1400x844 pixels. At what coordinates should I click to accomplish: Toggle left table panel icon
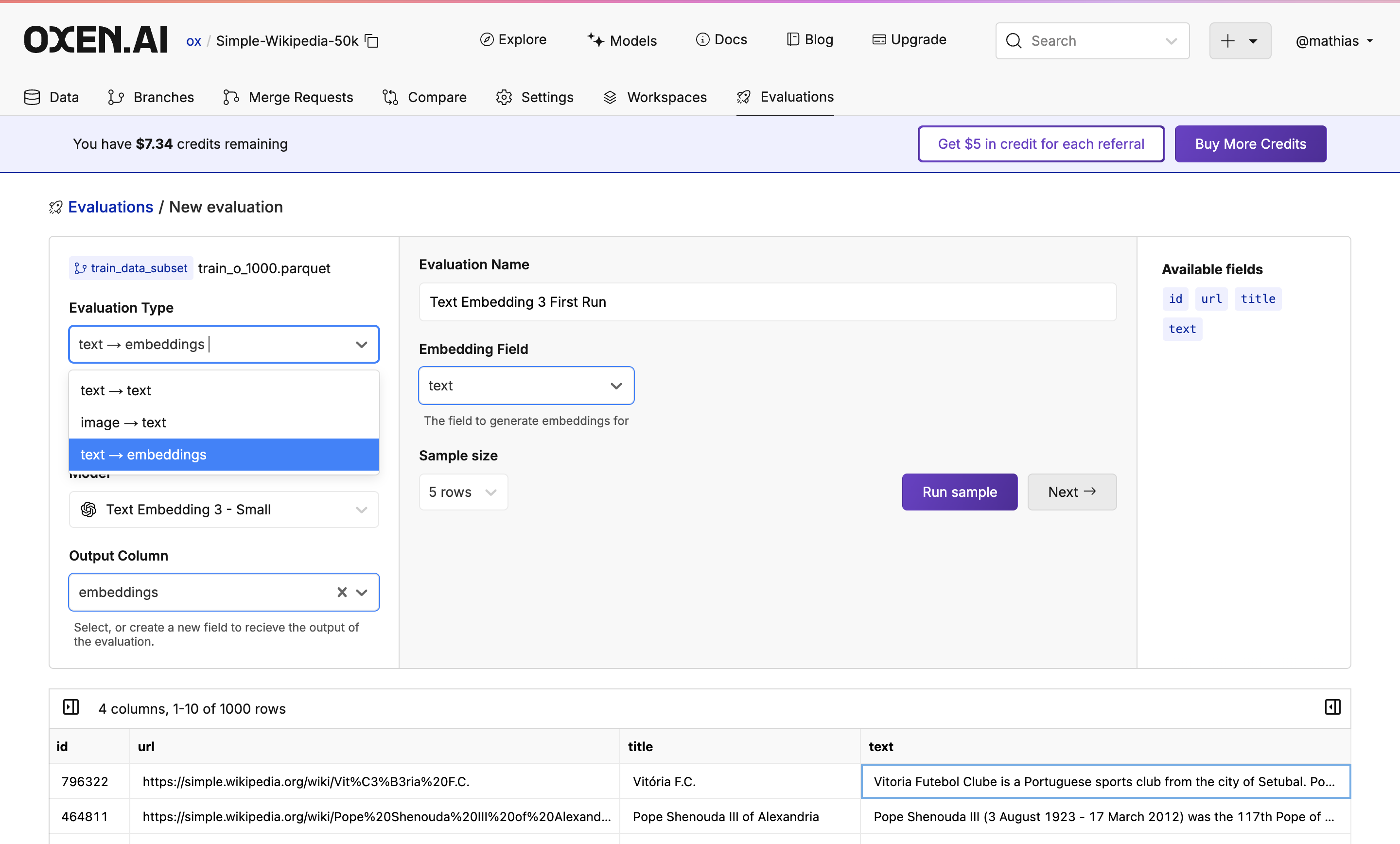(x=71, y=707)
